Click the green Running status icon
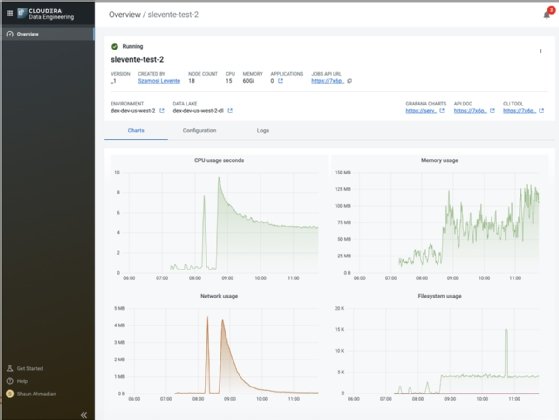The image size is (559, 420). pyautogui.click(x=114, y=46)
